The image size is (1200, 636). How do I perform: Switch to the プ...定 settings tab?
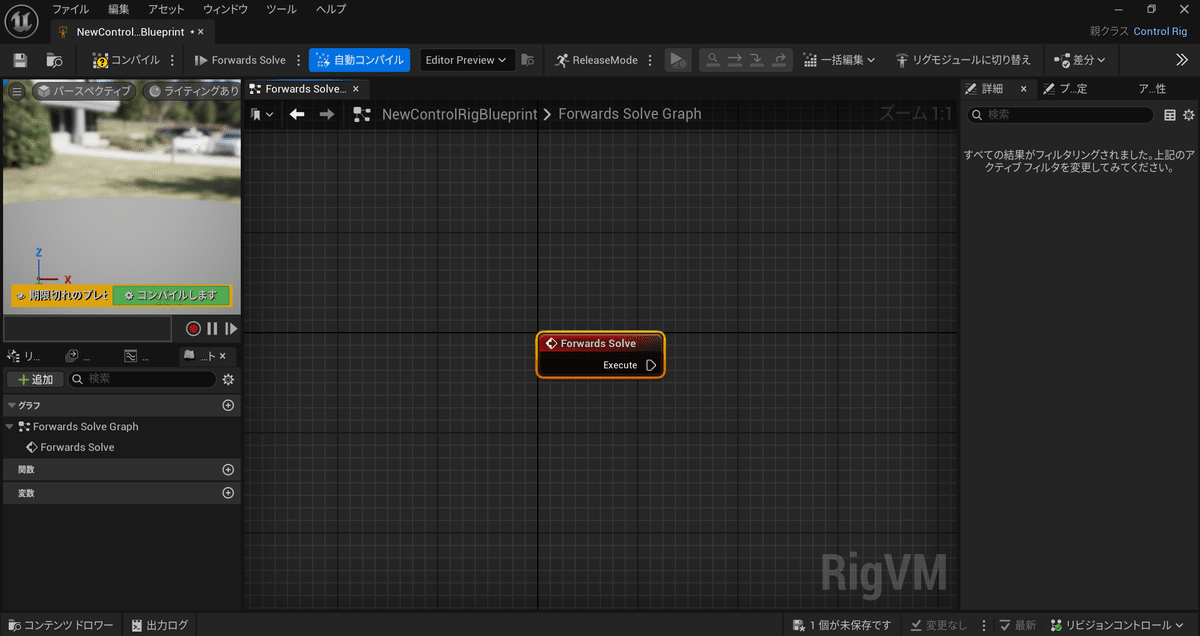pos(1065,89)
